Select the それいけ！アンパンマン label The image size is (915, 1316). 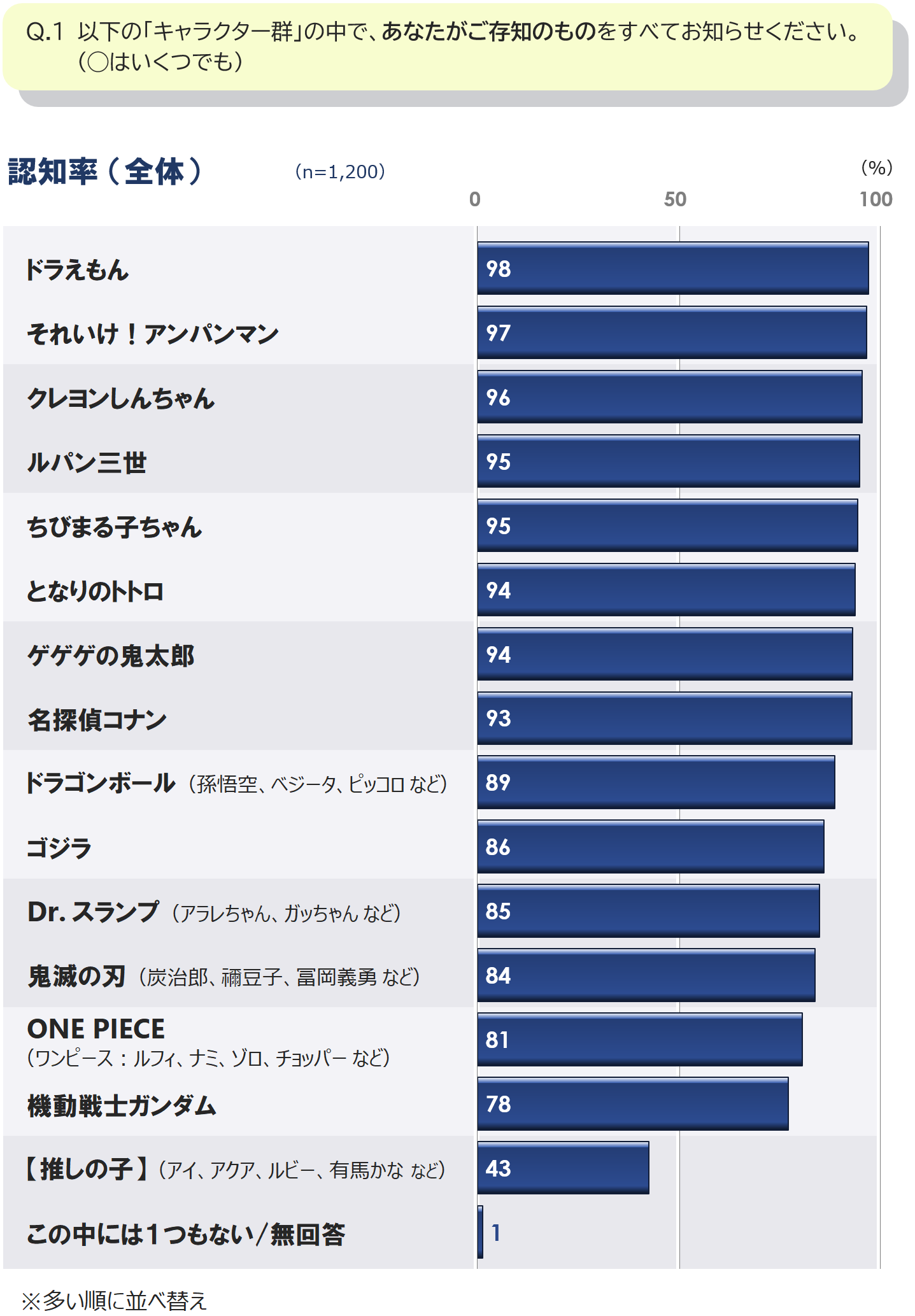tap(153, 334)
